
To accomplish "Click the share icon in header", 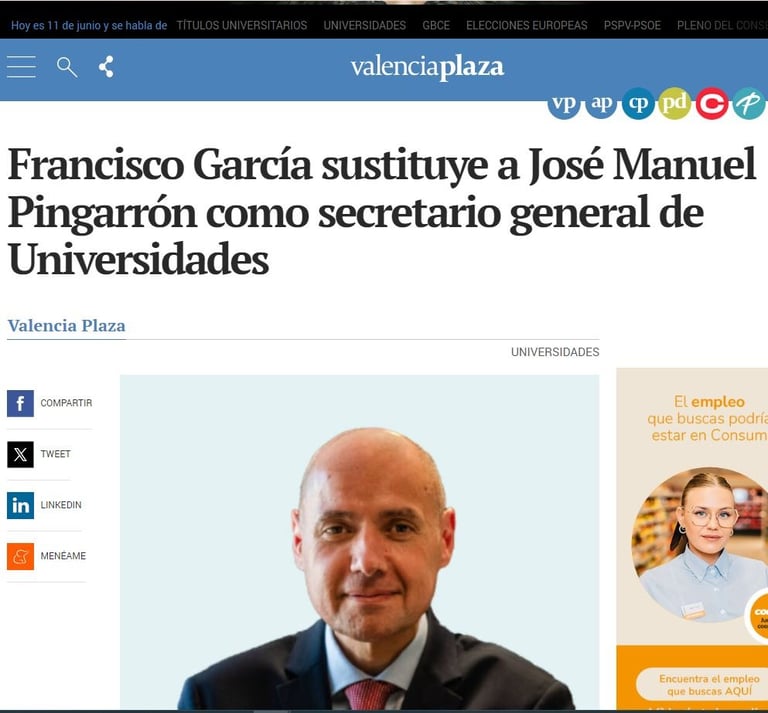I will coord(106,67).
